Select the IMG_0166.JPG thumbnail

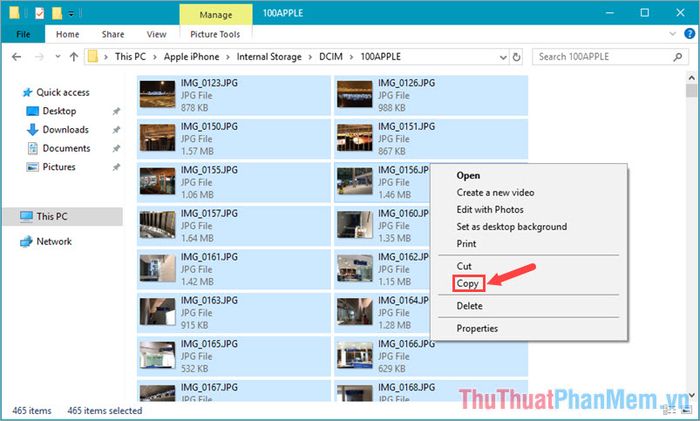(x=354, y=355)
